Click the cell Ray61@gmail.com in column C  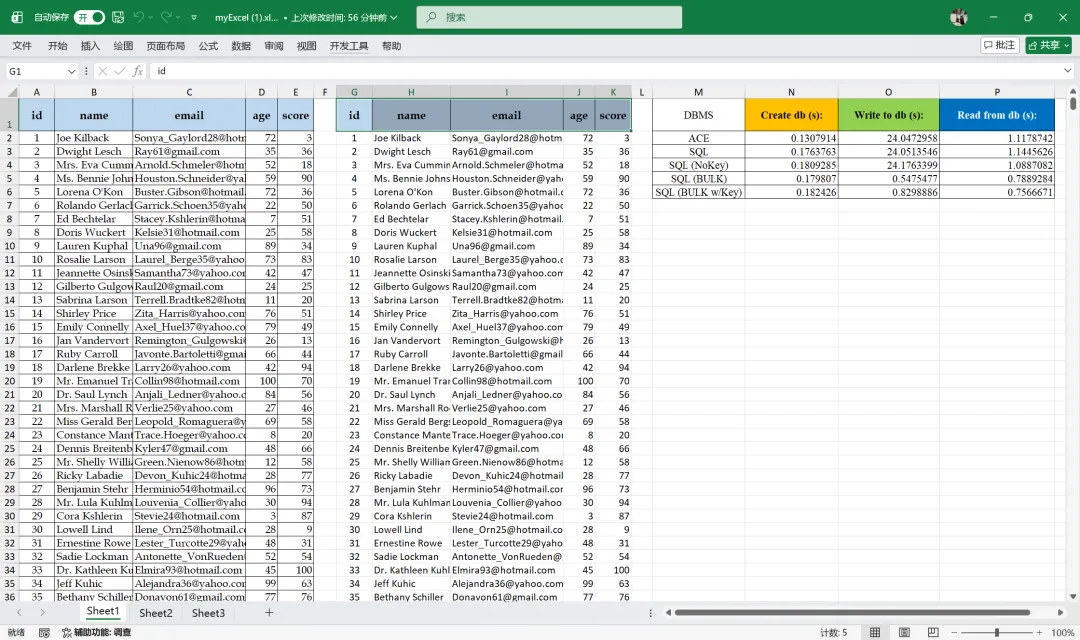click(x=189, y=152)
